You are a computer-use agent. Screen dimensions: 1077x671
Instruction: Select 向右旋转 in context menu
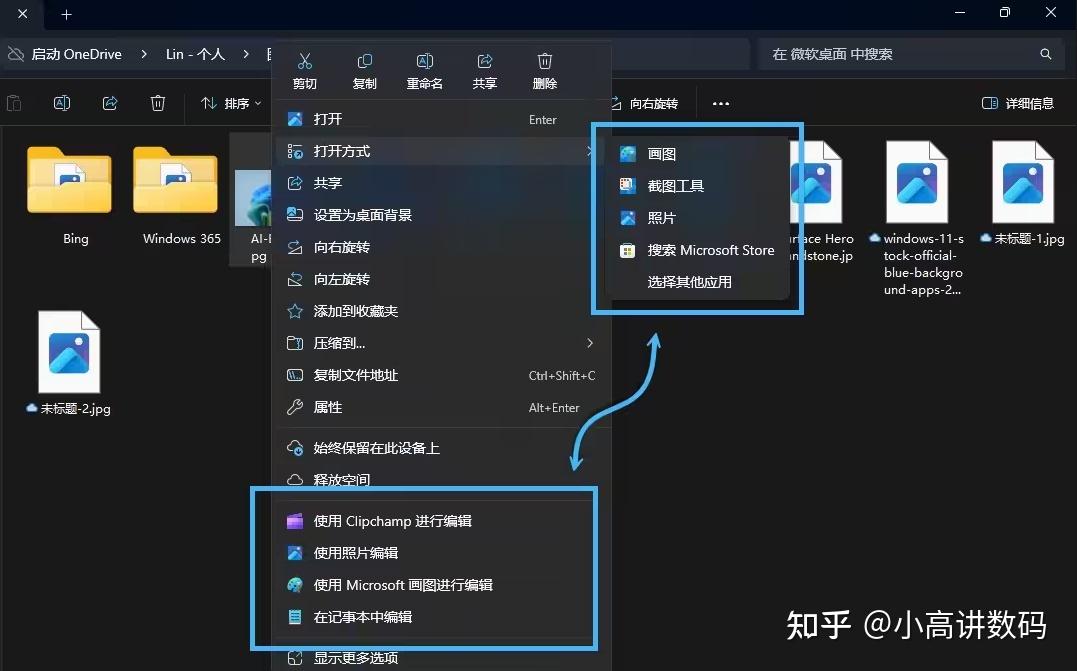pyautogui.click(x=441, y=247)
